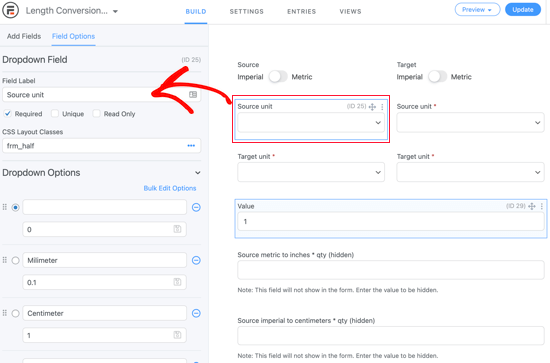Open the Settings tab

coord(247,12)
